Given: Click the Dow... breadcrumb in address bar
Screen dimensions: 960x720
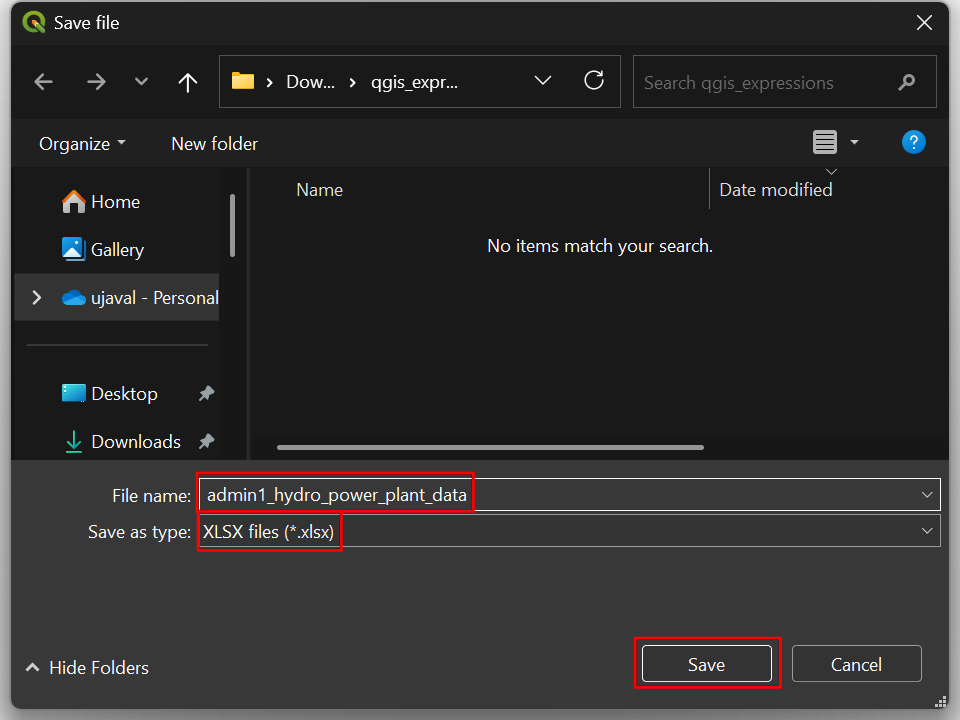Looking at the screenshot, I should tap(310, 81).
